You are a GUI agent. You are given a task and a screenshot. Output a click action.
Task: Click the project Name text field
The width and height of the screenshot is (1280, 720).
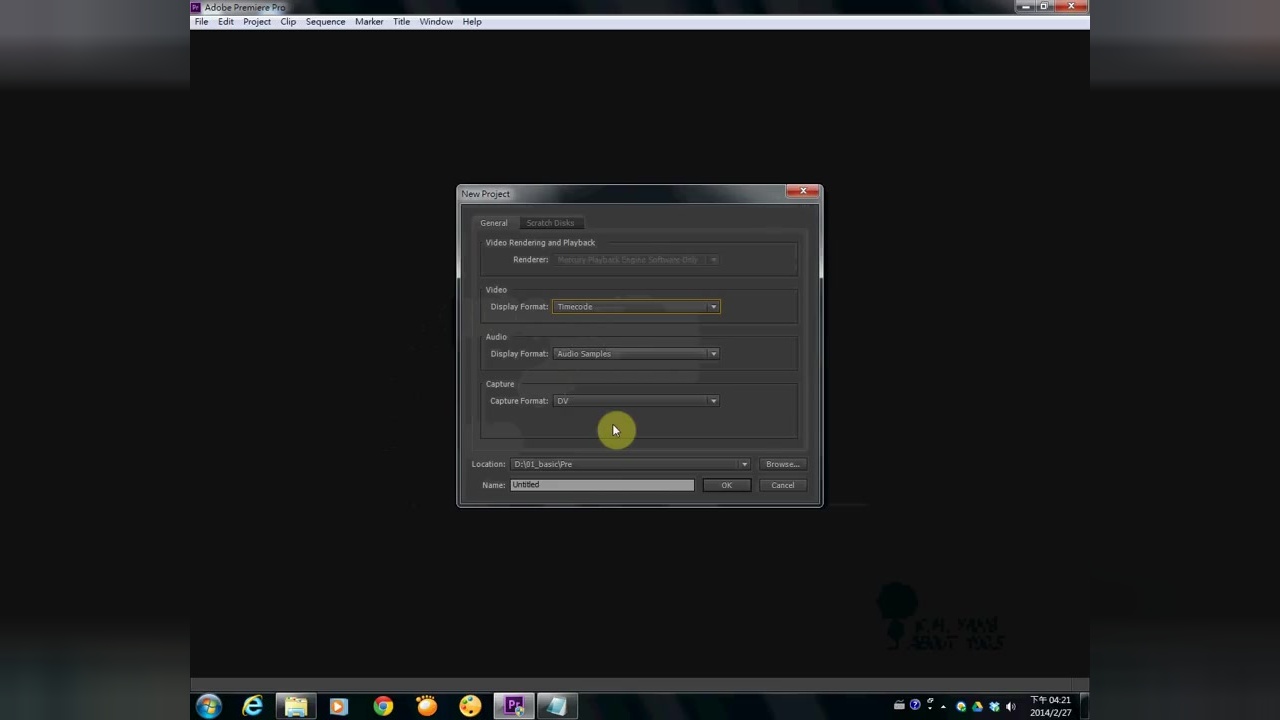click(x=601, y=485)
